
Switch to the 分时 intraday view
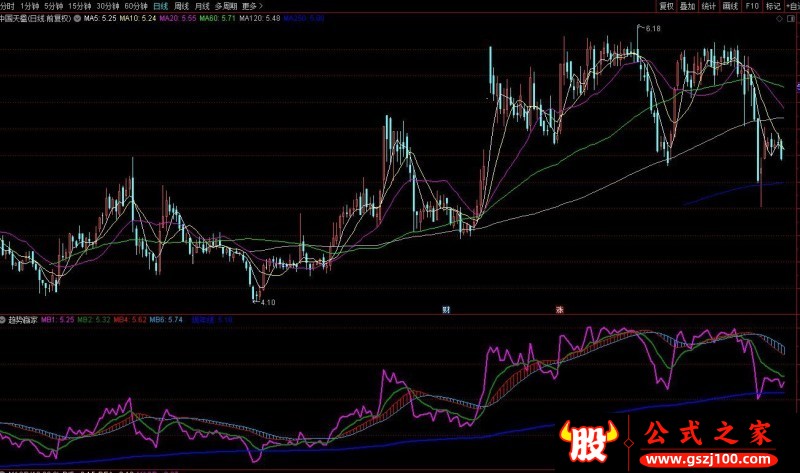(7, 6)
